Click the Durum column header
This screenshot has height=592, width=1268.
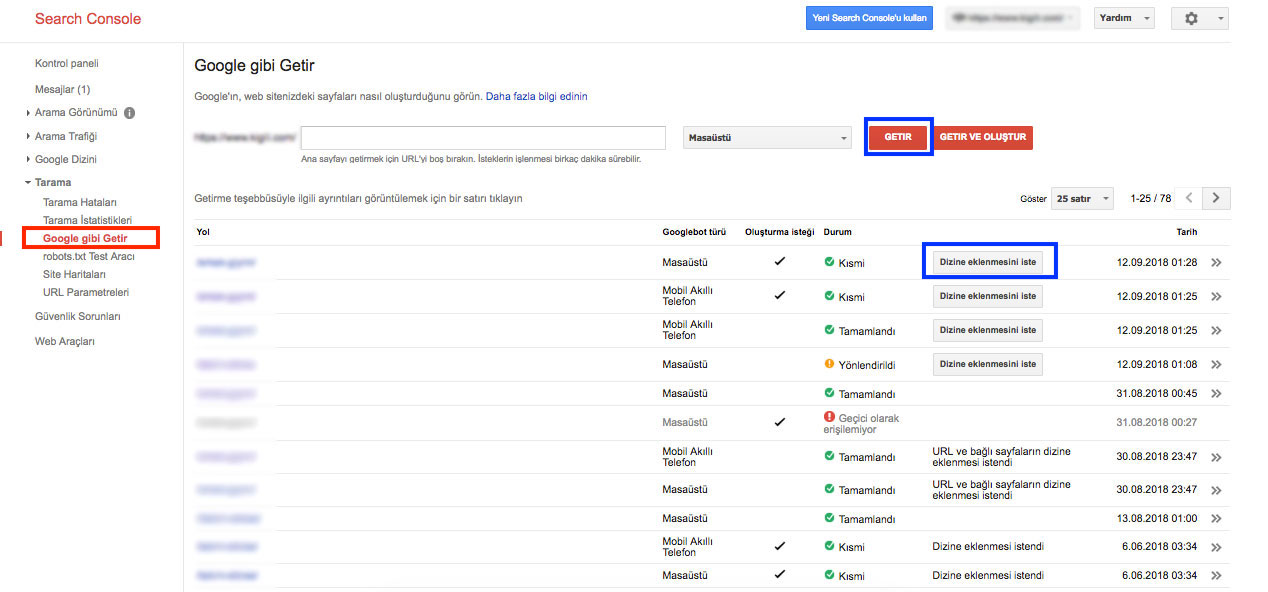(838, 232)
